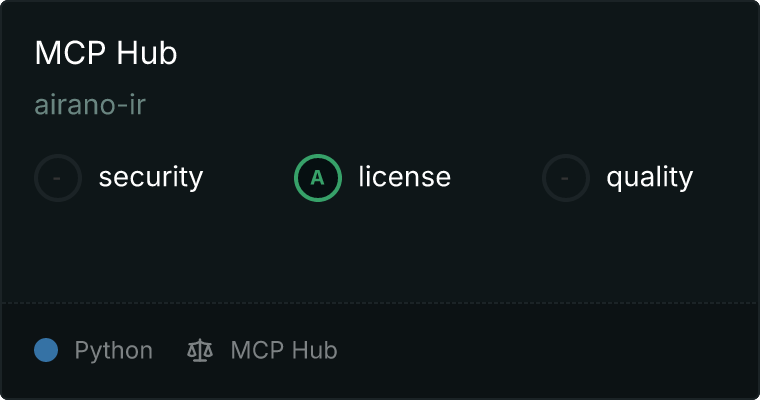Click the blue Python language dot
This screenshot has height=400, width=760.
pyautogui.click(x=46, y=350)
